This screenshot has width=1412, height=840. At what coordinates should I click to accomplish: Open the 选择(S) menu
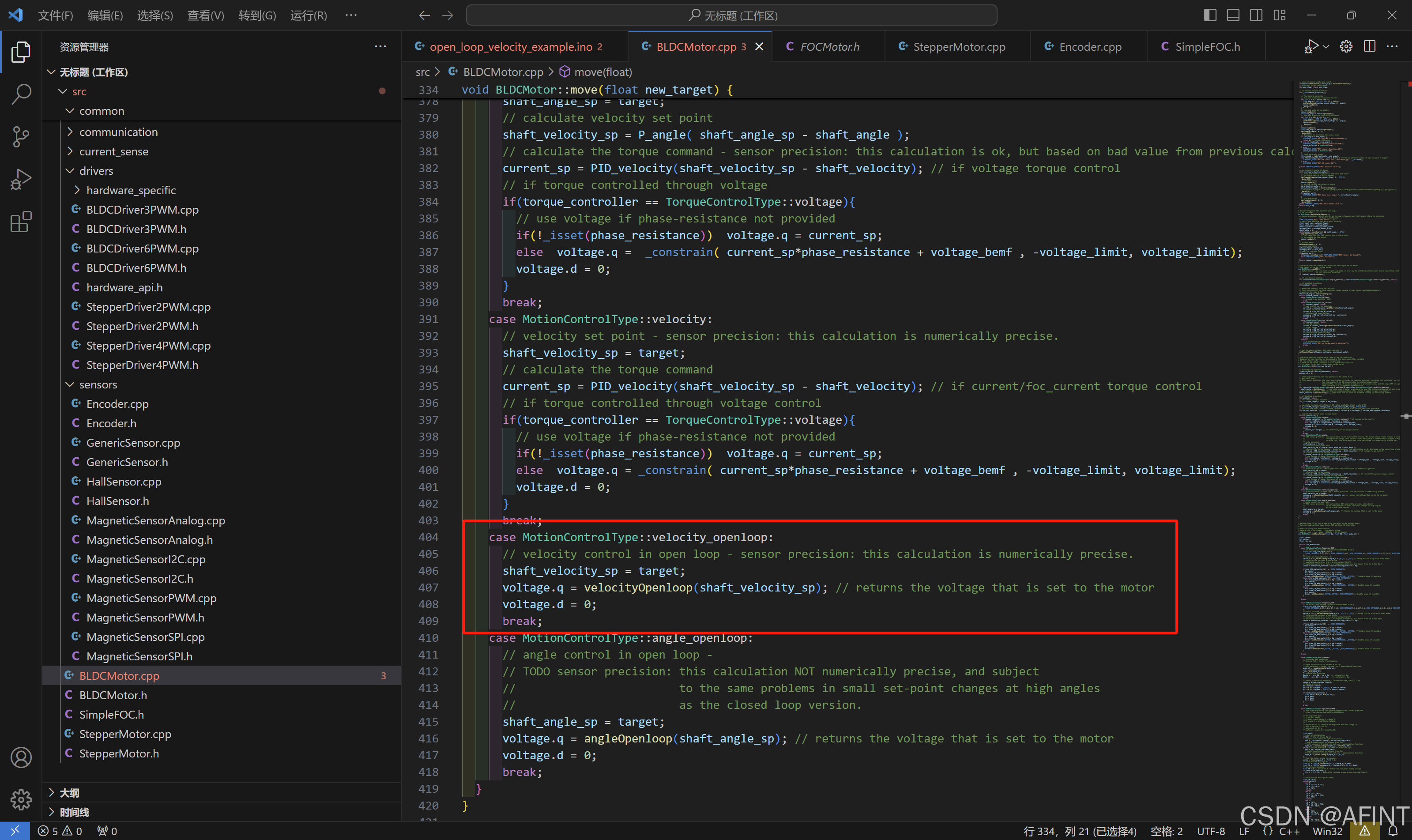click(155, 15)
